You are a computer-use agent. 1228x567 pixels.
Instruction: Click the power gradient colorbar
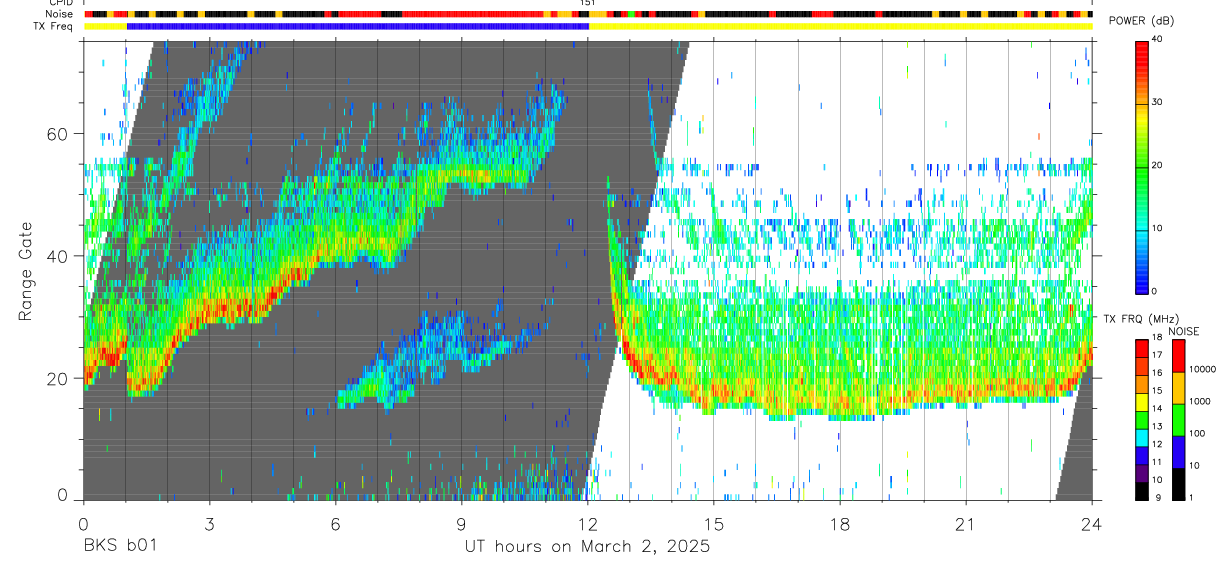coord(1142,166)
